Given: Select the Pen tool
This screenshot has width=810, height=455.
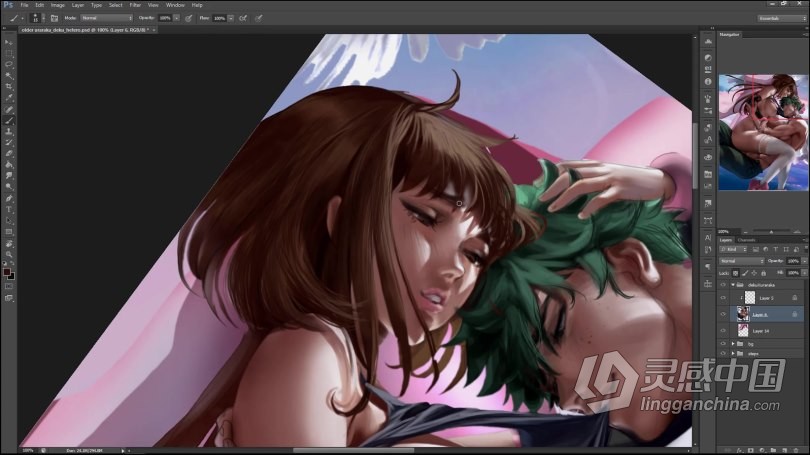Looking at the screenshot, I should coord(9,198).
